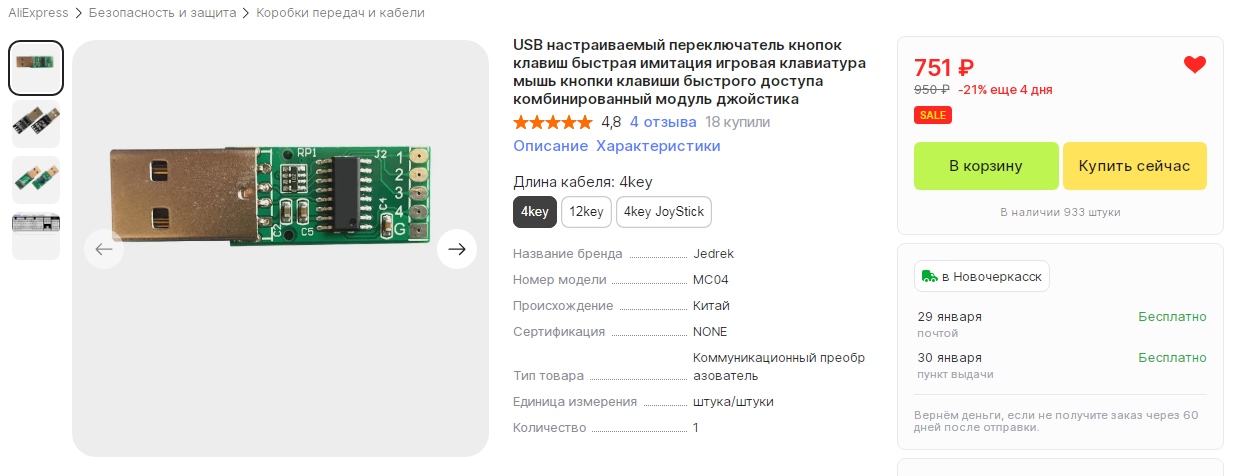This screenshot has width=1234, height=476.
Task: Jump to the Характеристики tab
Action: (658, 146)
